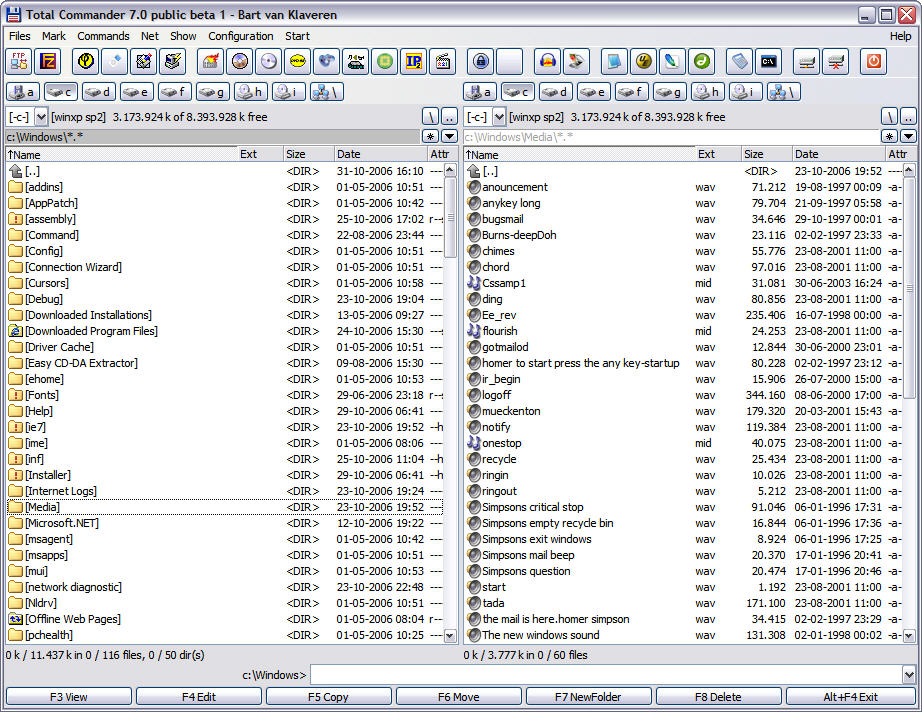Image resolution: width=922 pixels, height=712 pixels.
Task: Switch left panel to drive d
Action: 98,92
